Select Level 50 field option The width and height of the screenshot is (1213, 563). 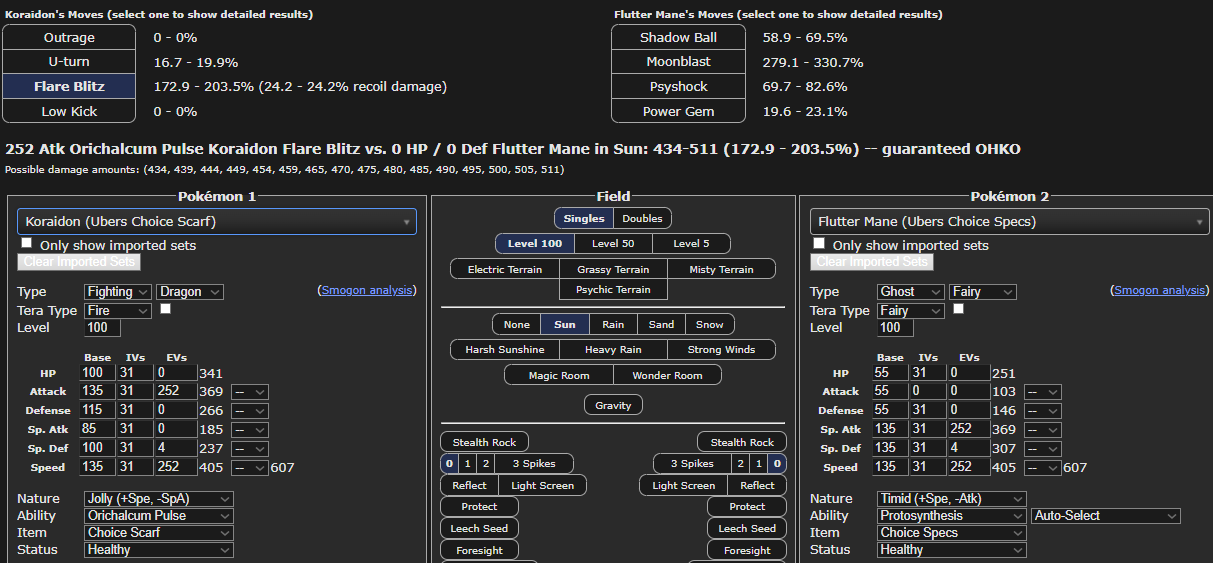click(x=613, y=243)
